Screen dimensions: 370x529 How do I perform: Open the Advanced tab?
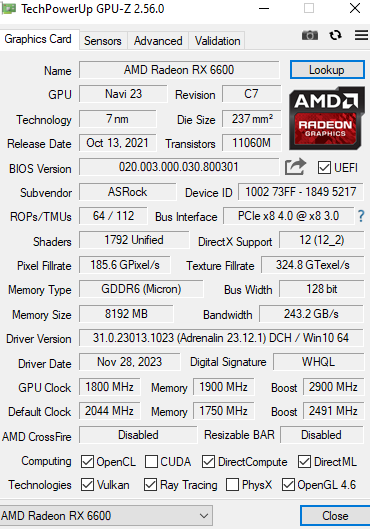click(158, 41)
